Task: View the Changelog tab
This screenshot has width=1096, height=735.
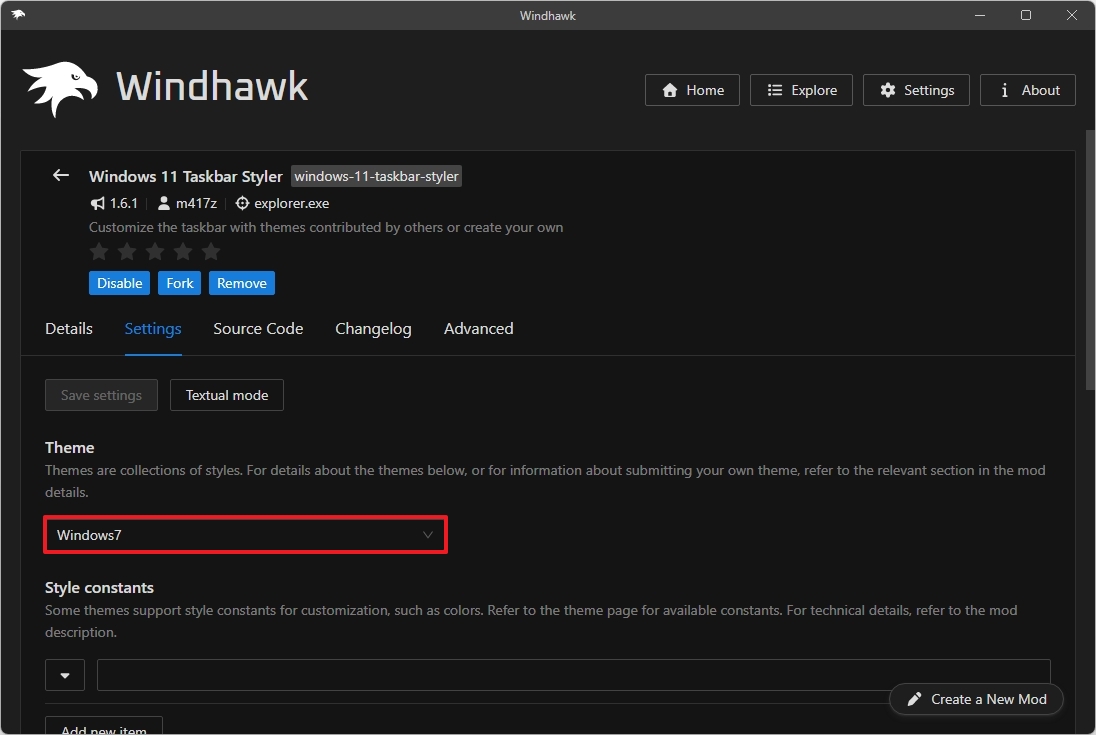Action: click(x=373, y=328)
